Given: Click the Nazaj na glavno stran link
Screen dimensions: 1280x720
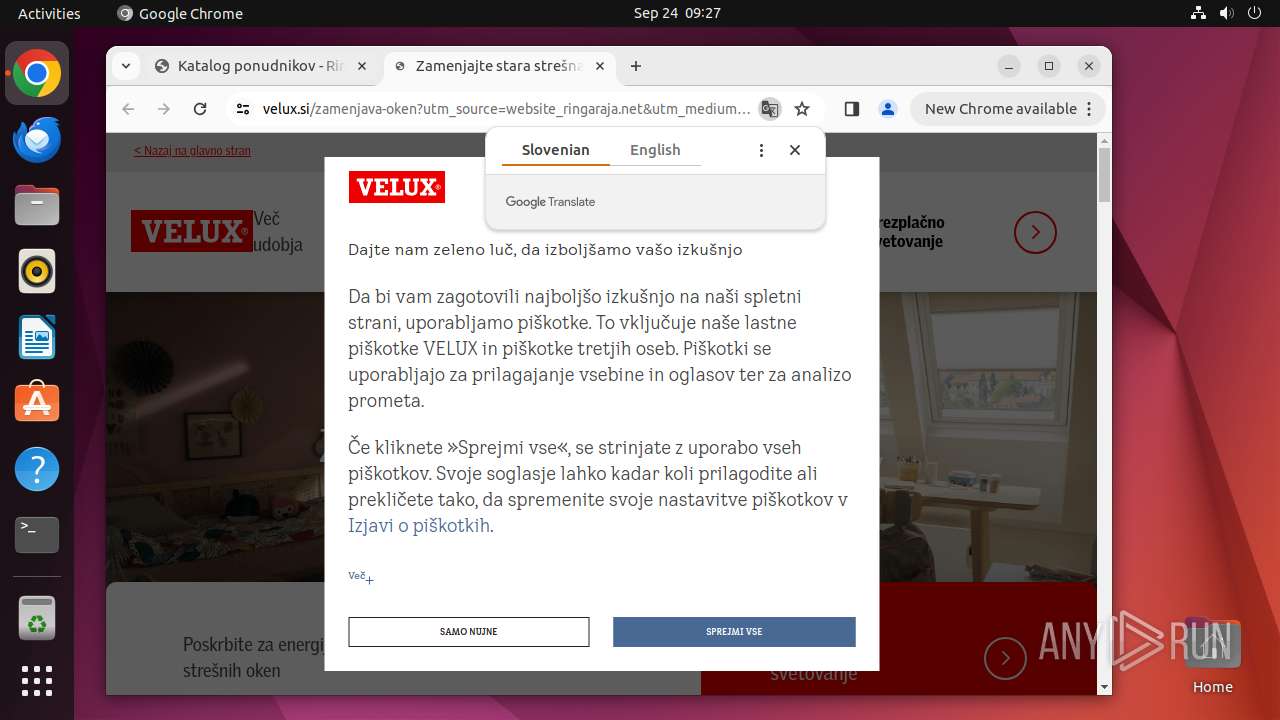Looking at the screenshot, I should pos(192,151).
